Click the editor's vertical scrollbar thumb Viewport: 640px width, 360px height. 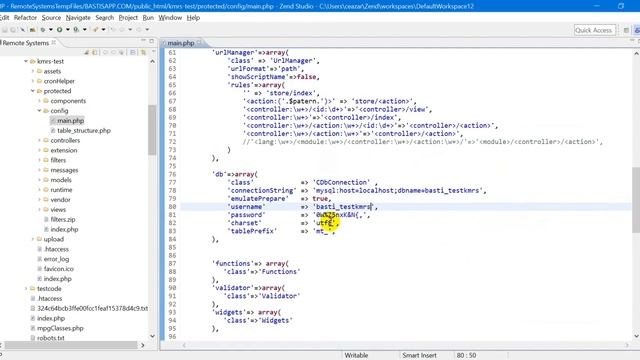click(x=636, y=200)
